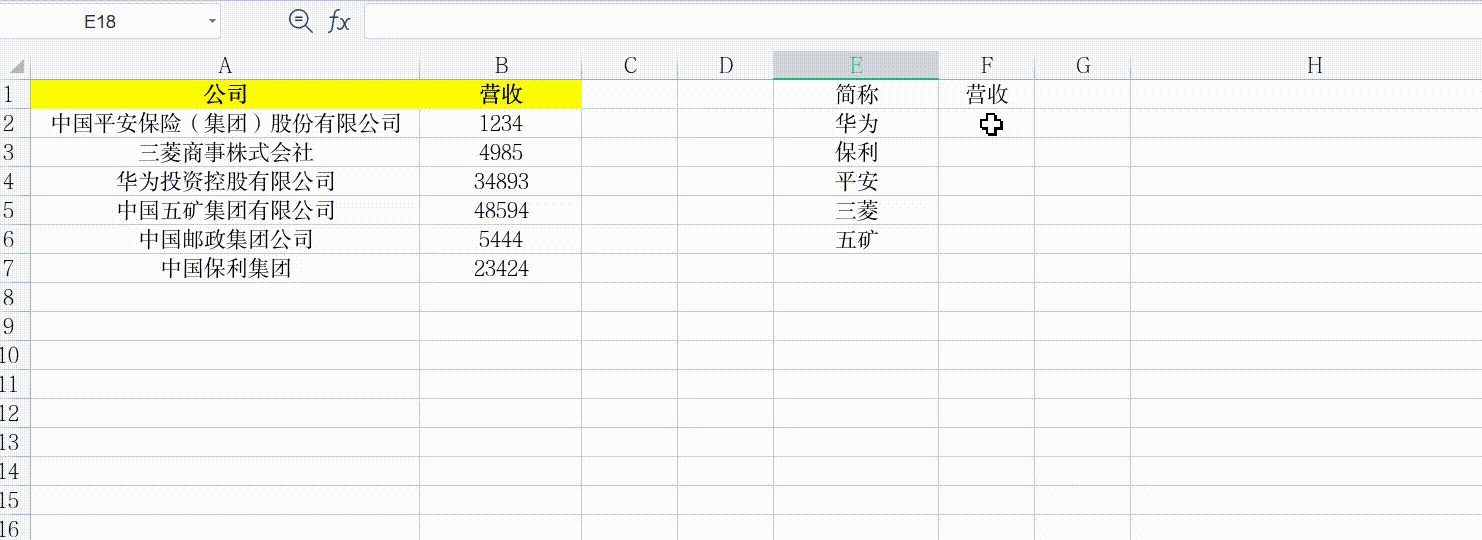Image resolution: width=1482 pixels, height=540 pixels.
Task: Select column A header
Action: click(x=225, y=66)
